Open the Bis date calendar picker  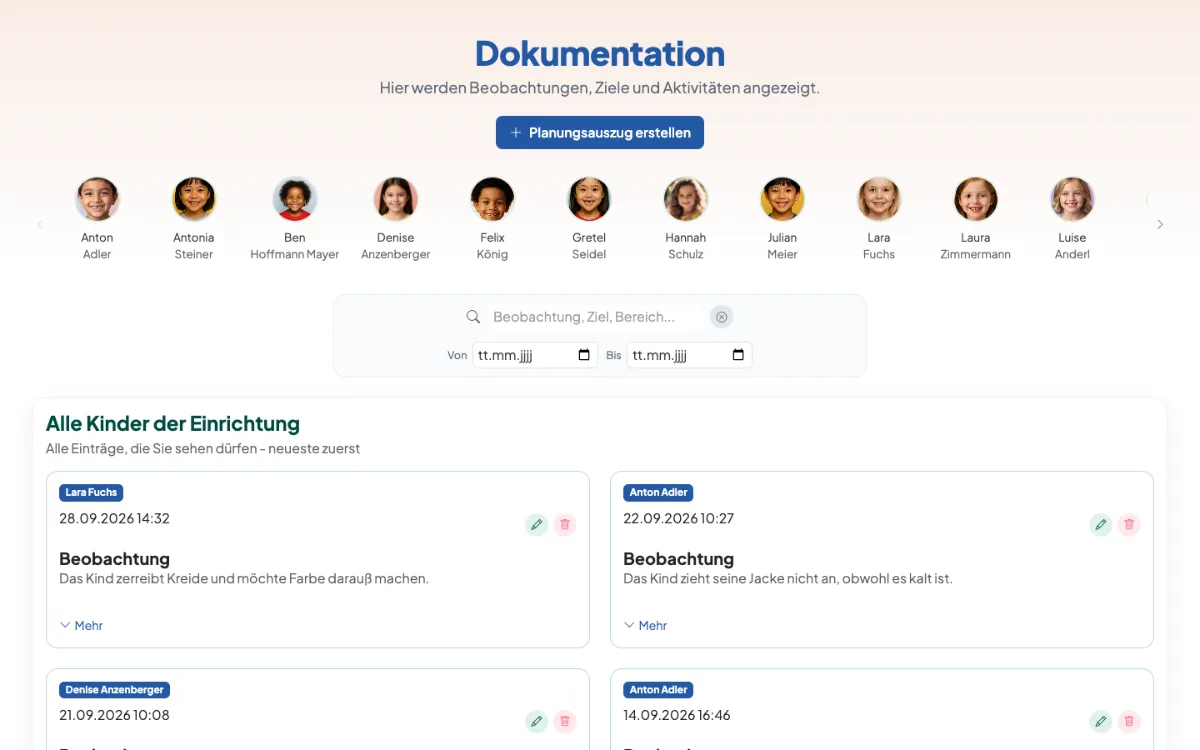point(738,355)
